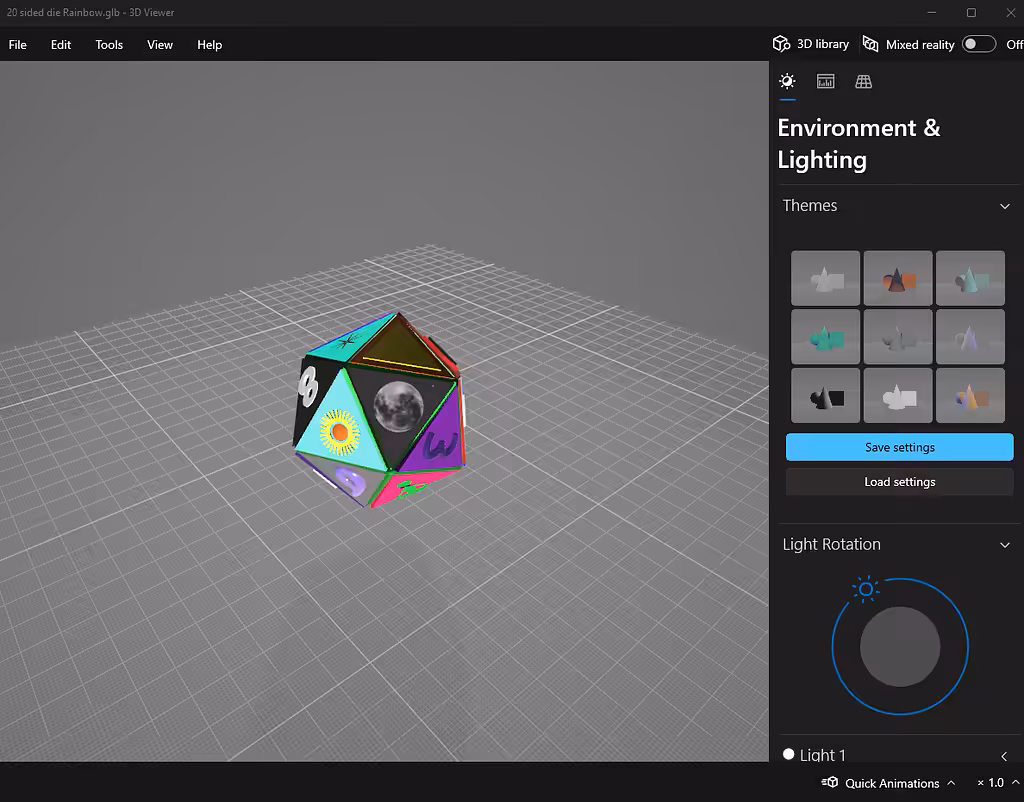Close the 3D Viewer window

pyautogui.click(x=1010, y=12)
